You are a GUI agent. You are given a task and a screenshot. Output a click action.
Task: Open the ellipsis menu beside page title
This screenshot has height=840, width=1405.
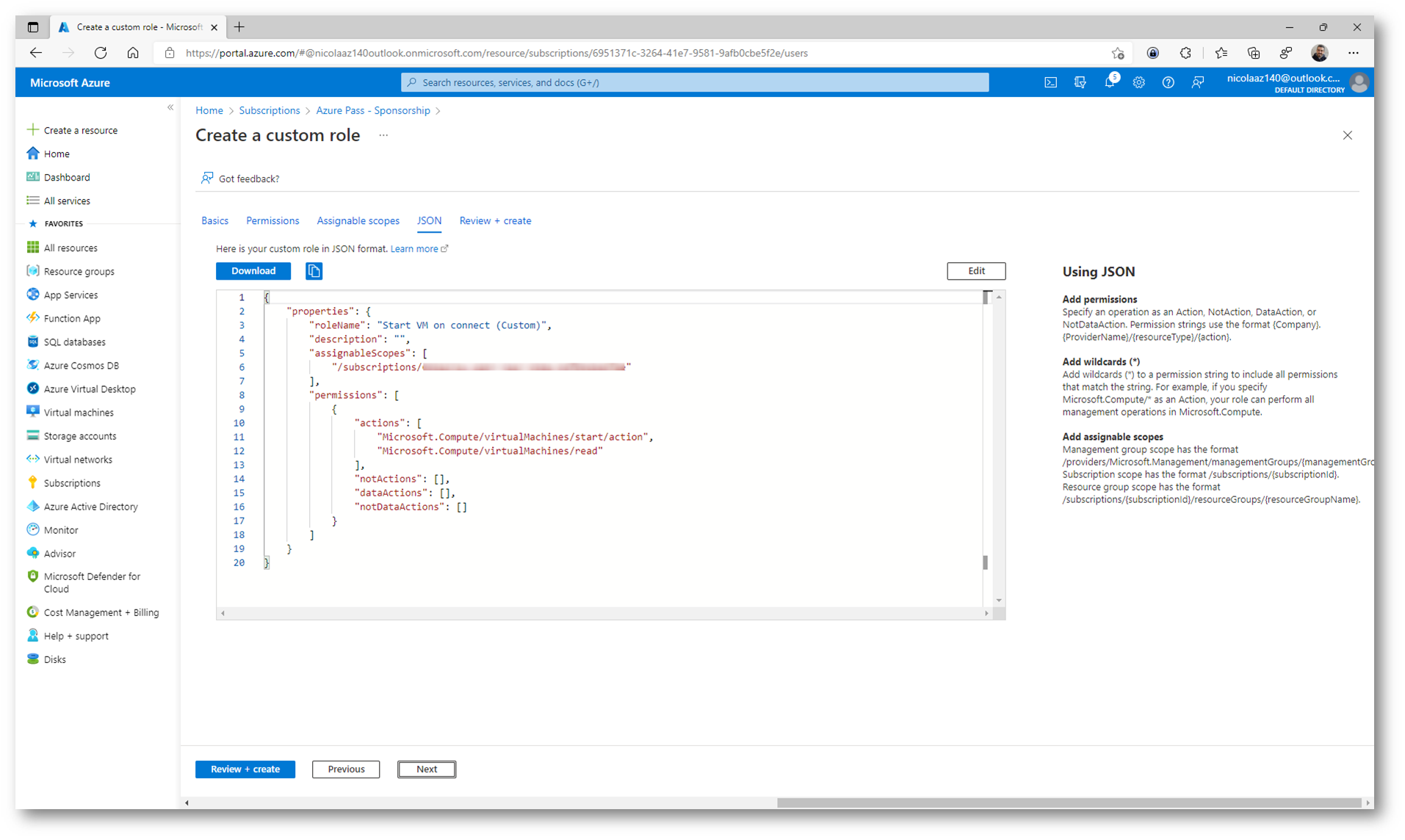coord(383,135)
